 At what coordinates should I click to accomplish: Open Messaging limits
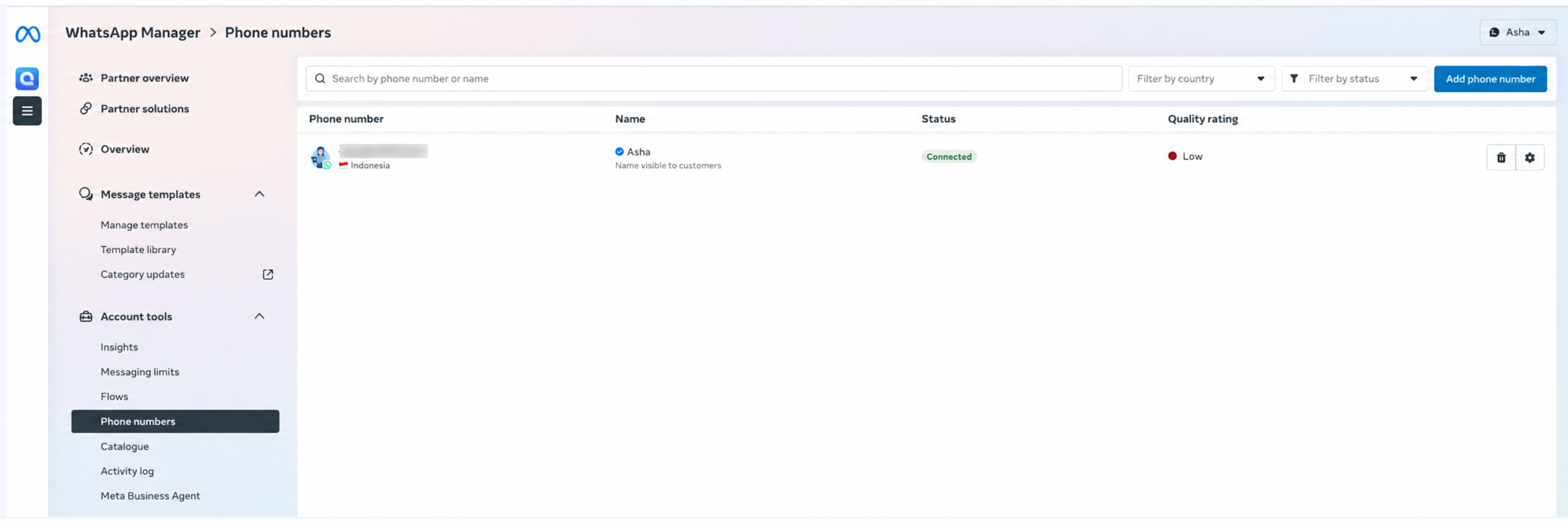(x=139, y=371)
